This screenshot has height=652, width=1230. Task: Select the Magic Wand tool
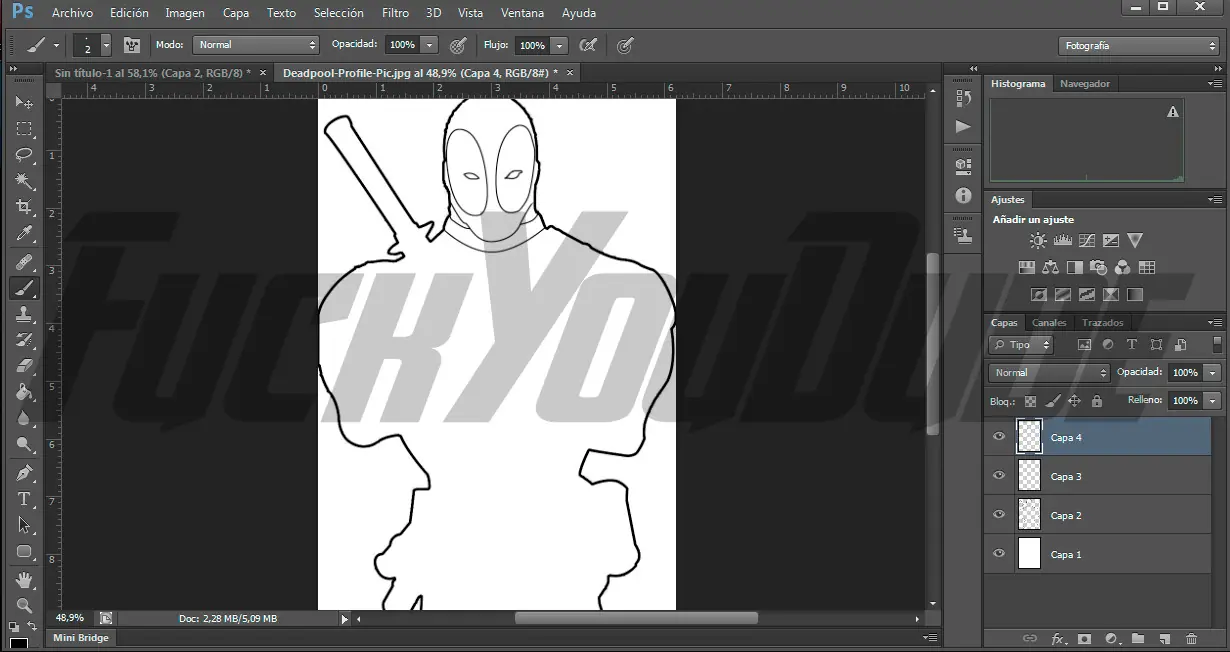point(24,181)
